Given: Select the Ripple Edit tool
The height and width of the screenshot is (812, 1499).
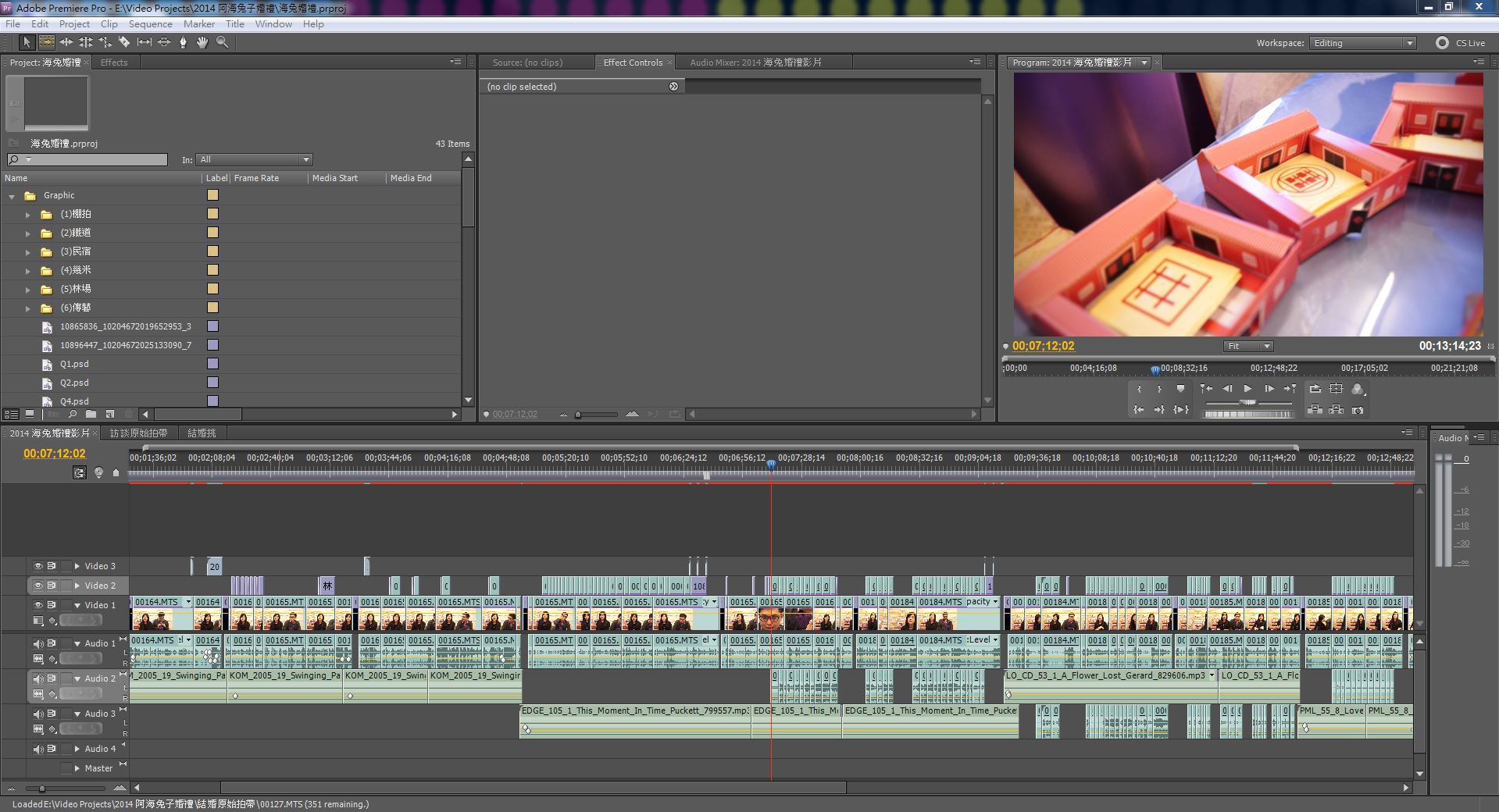Looking at the screenshot, I should coord(66,43).
